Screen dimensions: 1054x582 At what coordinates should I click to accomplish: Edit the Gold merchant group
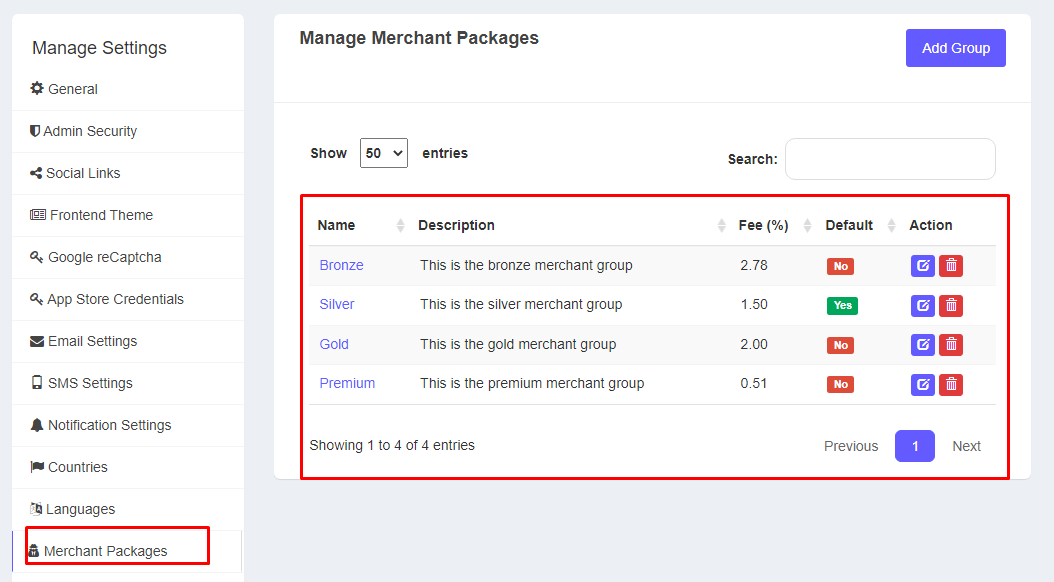point(922,345)
